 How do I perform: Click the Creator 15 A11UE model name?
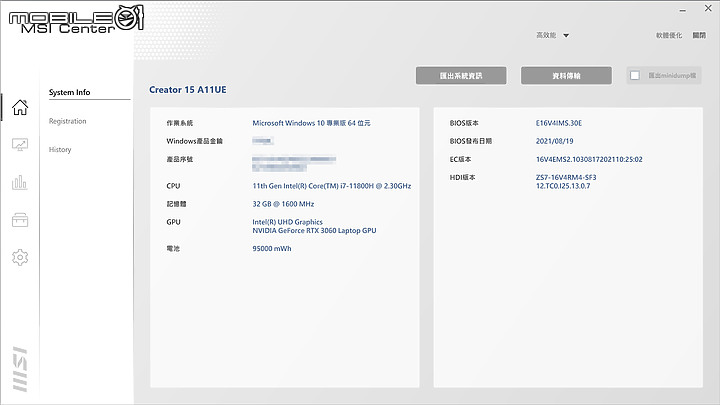[188, 90]
